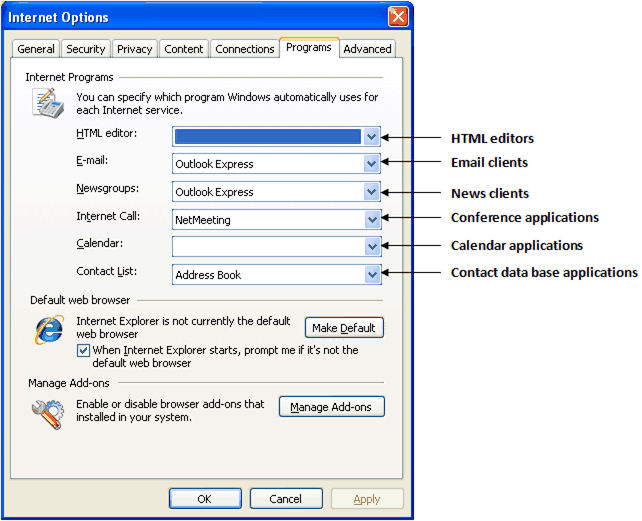This screenshot has width=642, height=521.
Task: Click the Internet Programs notepad icon
Action: [46, 103]
